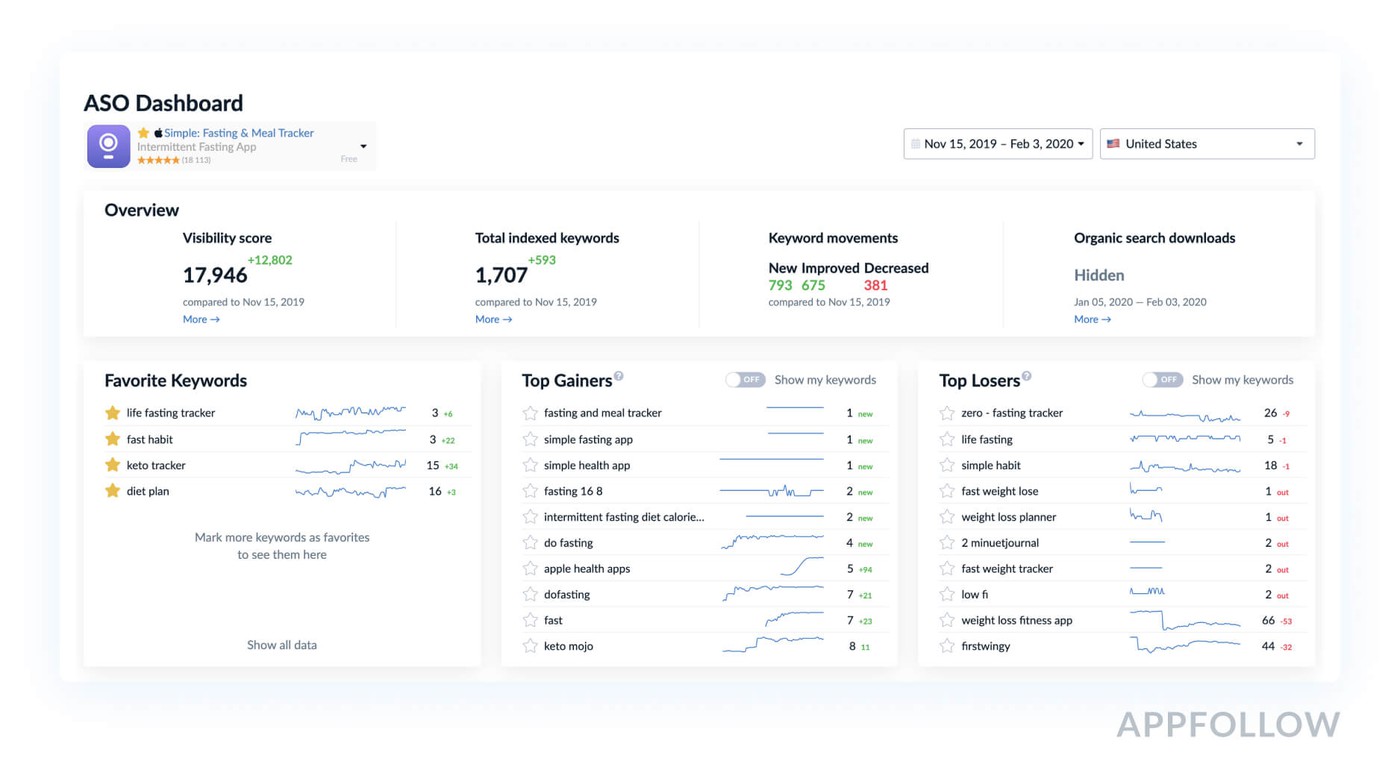Star the 'apple health apps' keyword
Image resolution: width=1400 pixels, height=767 pixels.
coord(530,568)
